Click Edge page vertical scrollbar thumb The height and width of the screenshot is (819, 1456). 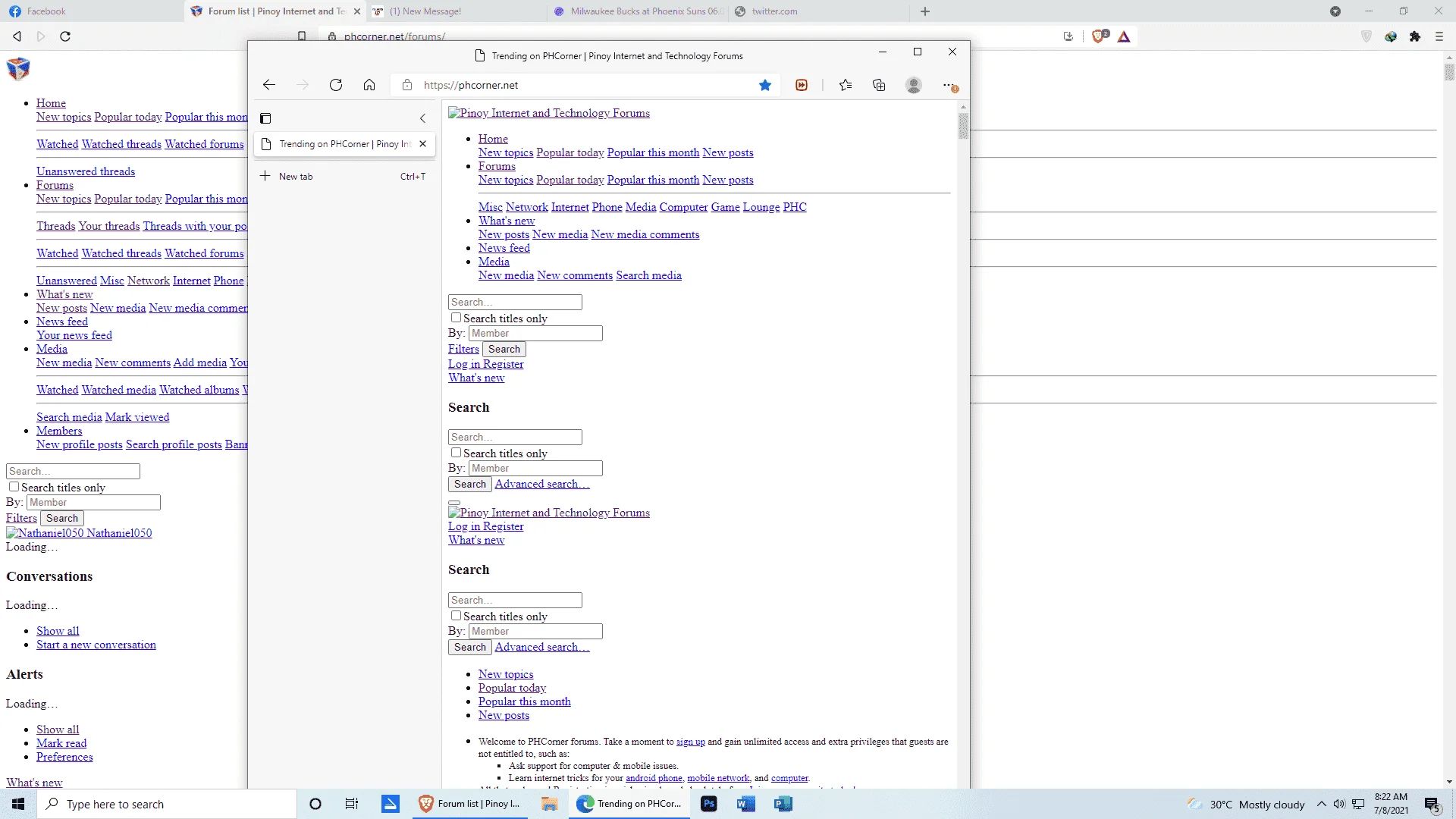click(x=963, y=126)
